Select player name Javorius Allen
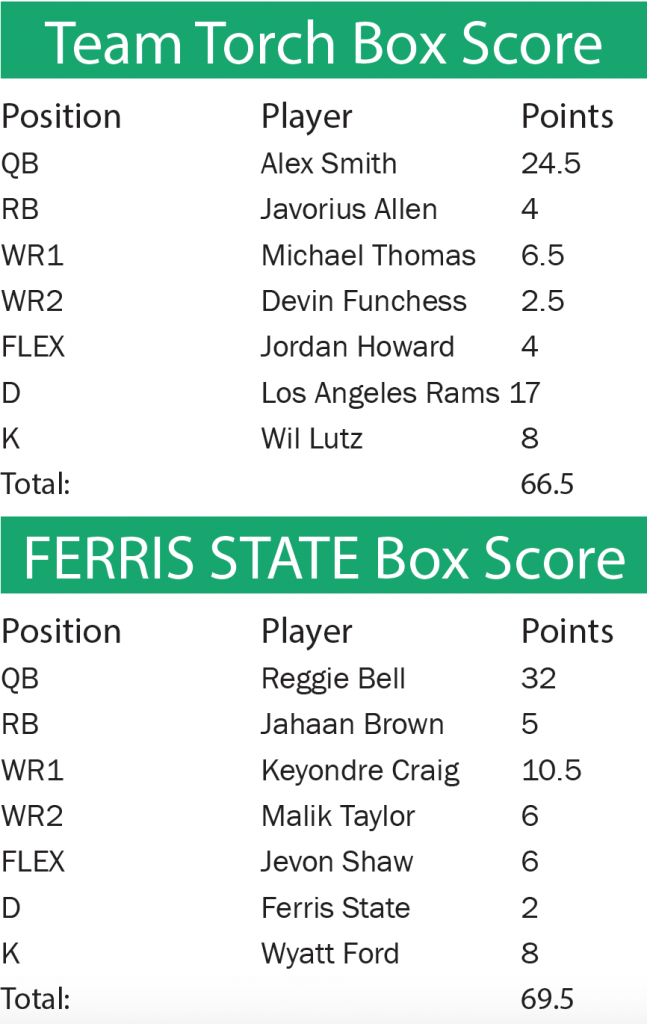The width and height of the screenshot is (647, 1024). 349,210
